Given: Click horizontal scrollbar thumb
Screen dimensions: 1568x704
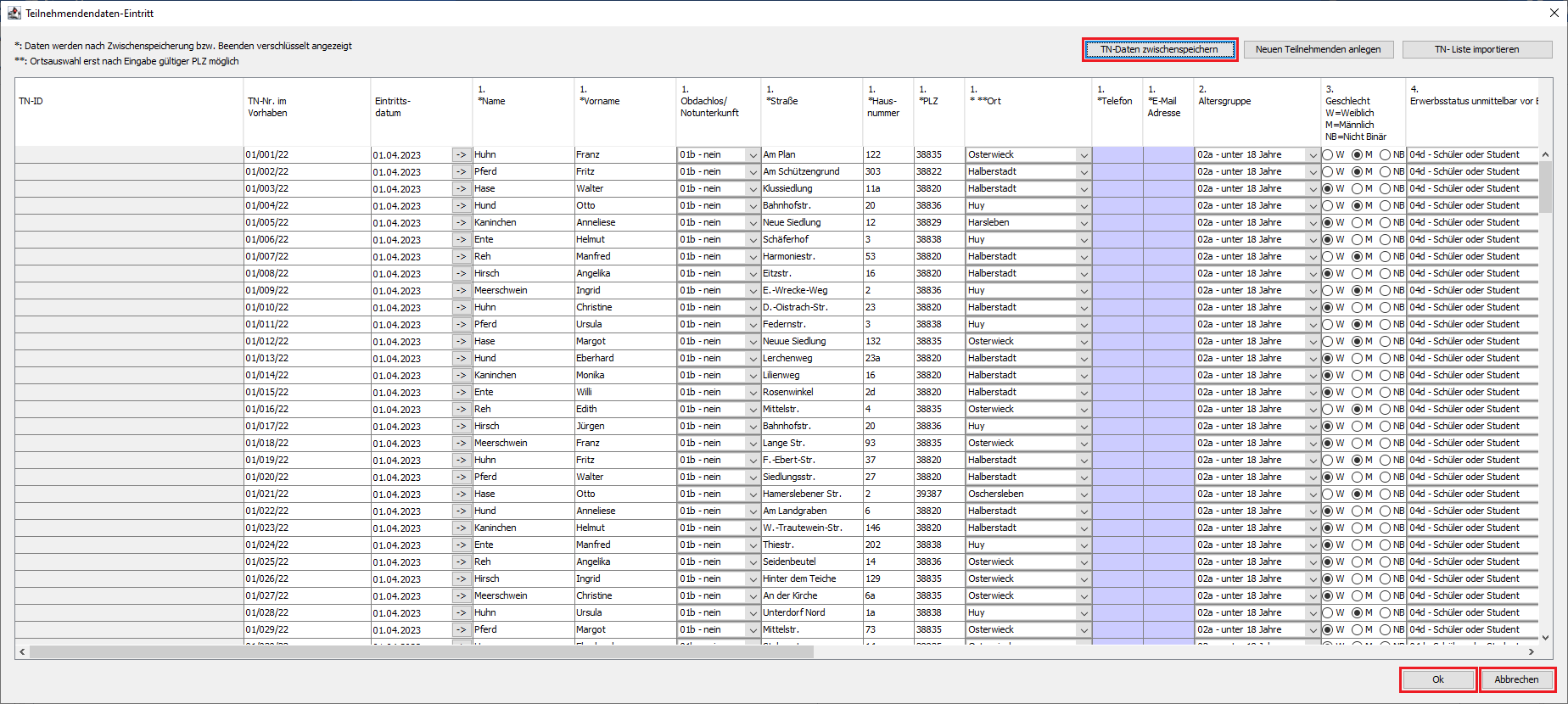Looking at the screenshot, I should [x=421, y=652].
